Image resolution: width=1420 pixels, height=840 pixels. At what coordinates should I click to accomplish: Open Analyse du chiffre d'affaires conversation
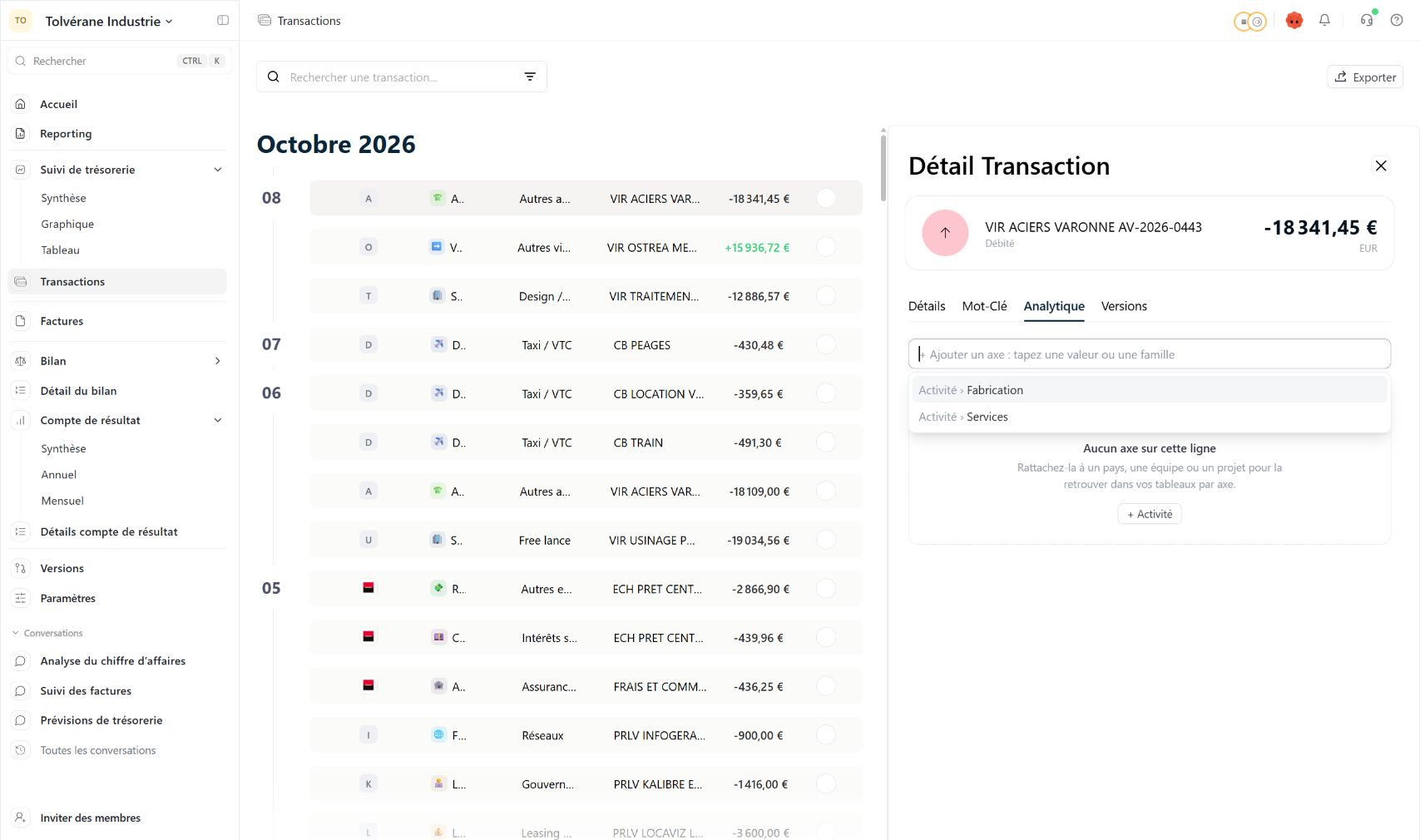117,661
